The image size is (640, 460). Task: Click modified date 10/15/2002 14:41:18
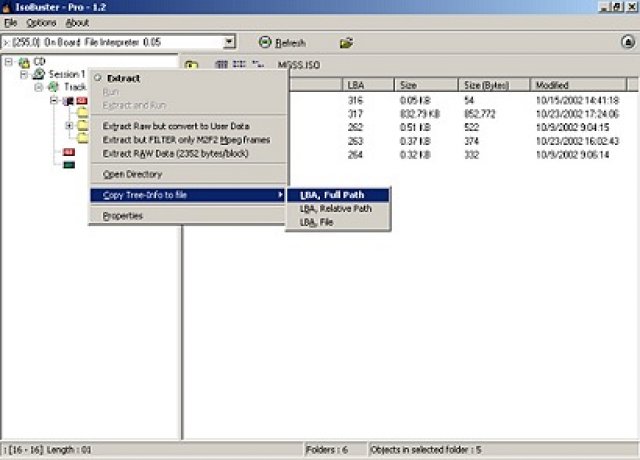(577, 100)
